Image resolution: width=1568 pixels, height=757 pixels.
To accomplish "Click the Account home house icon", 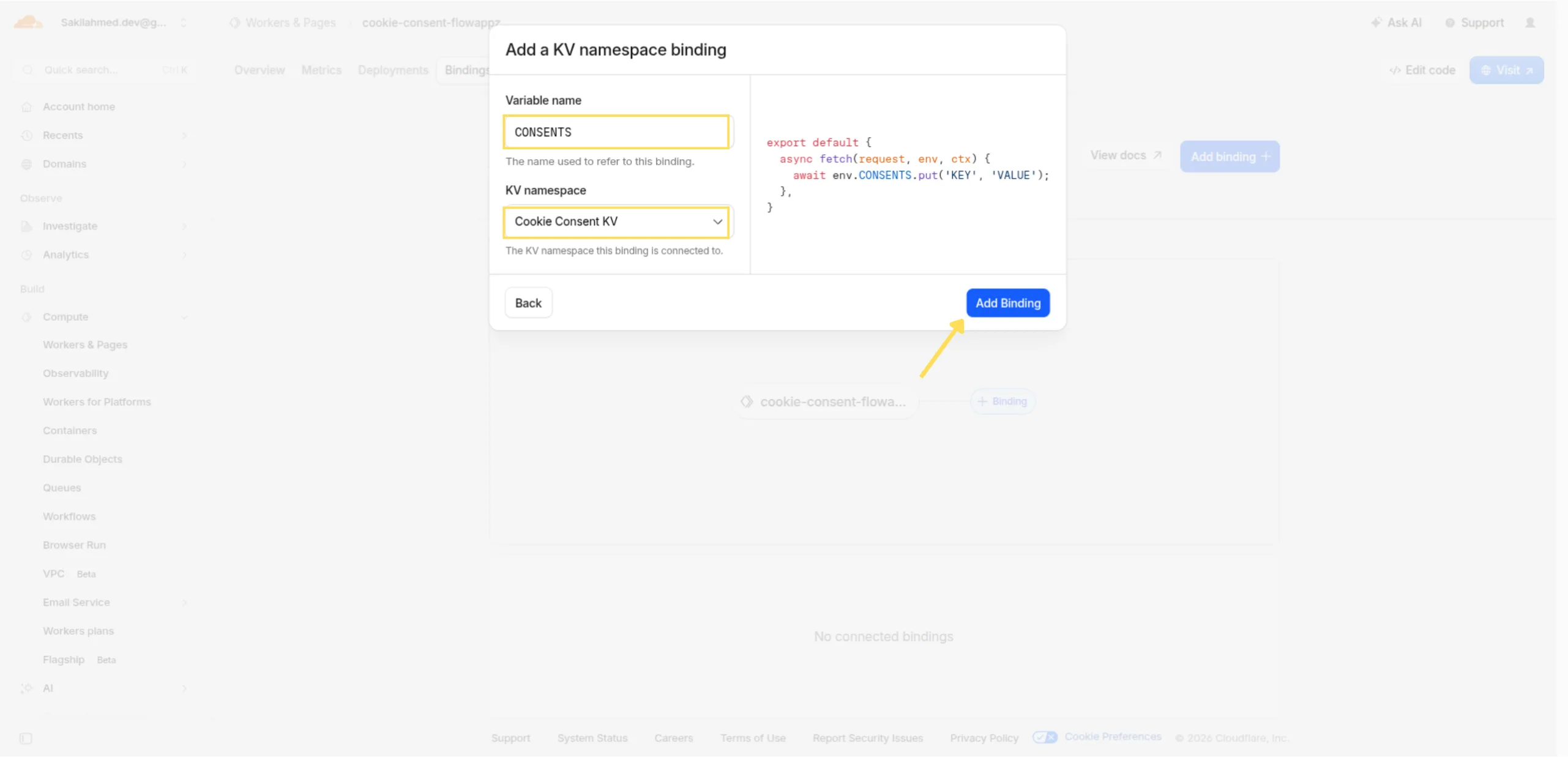I will (x=26, y=106).
